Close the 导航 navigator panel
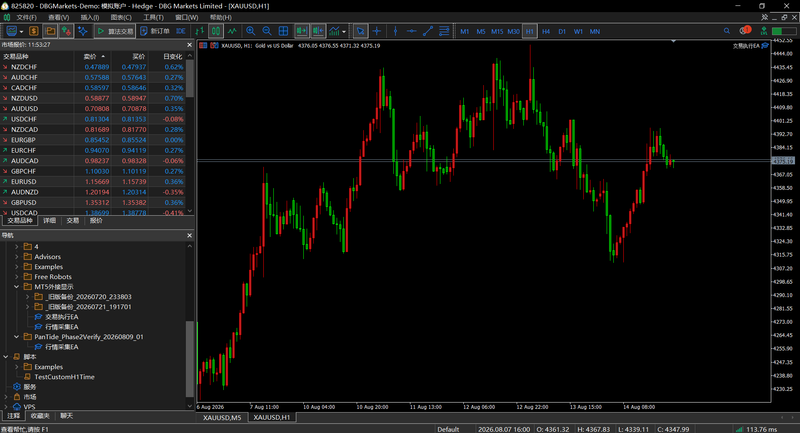The height and width of the screenshot is (433, 800). (x=189, y=236)
